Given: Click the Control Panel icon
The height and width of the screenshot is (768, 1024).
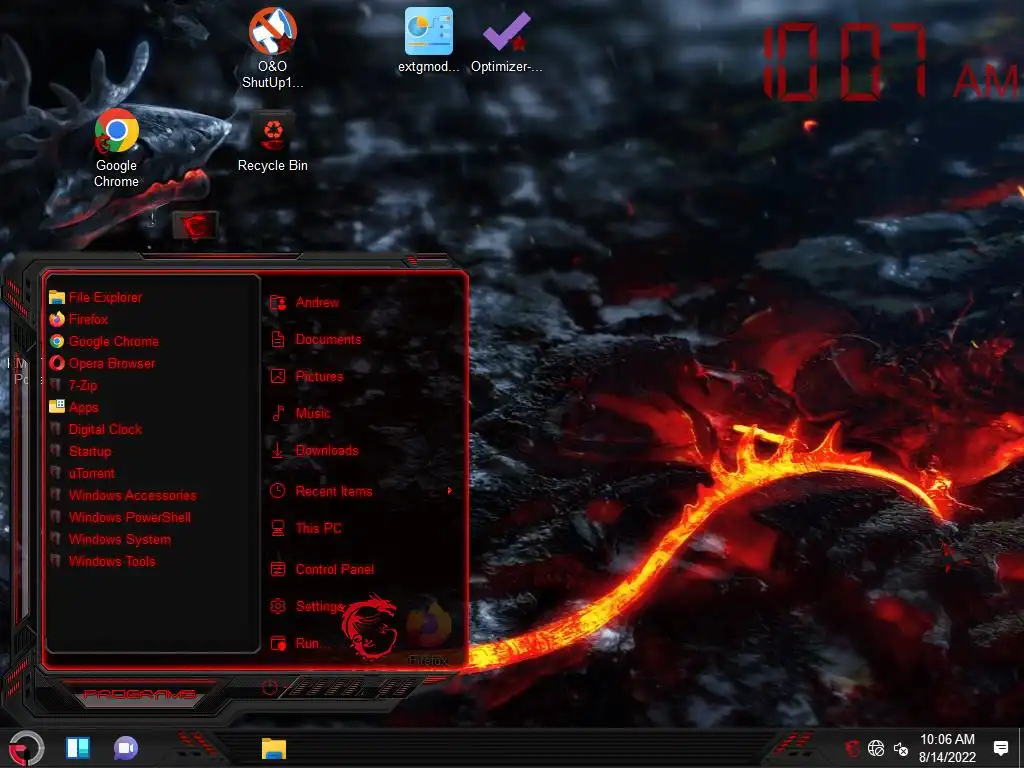Looking at the screenshot, I should (x=278, y=569).
